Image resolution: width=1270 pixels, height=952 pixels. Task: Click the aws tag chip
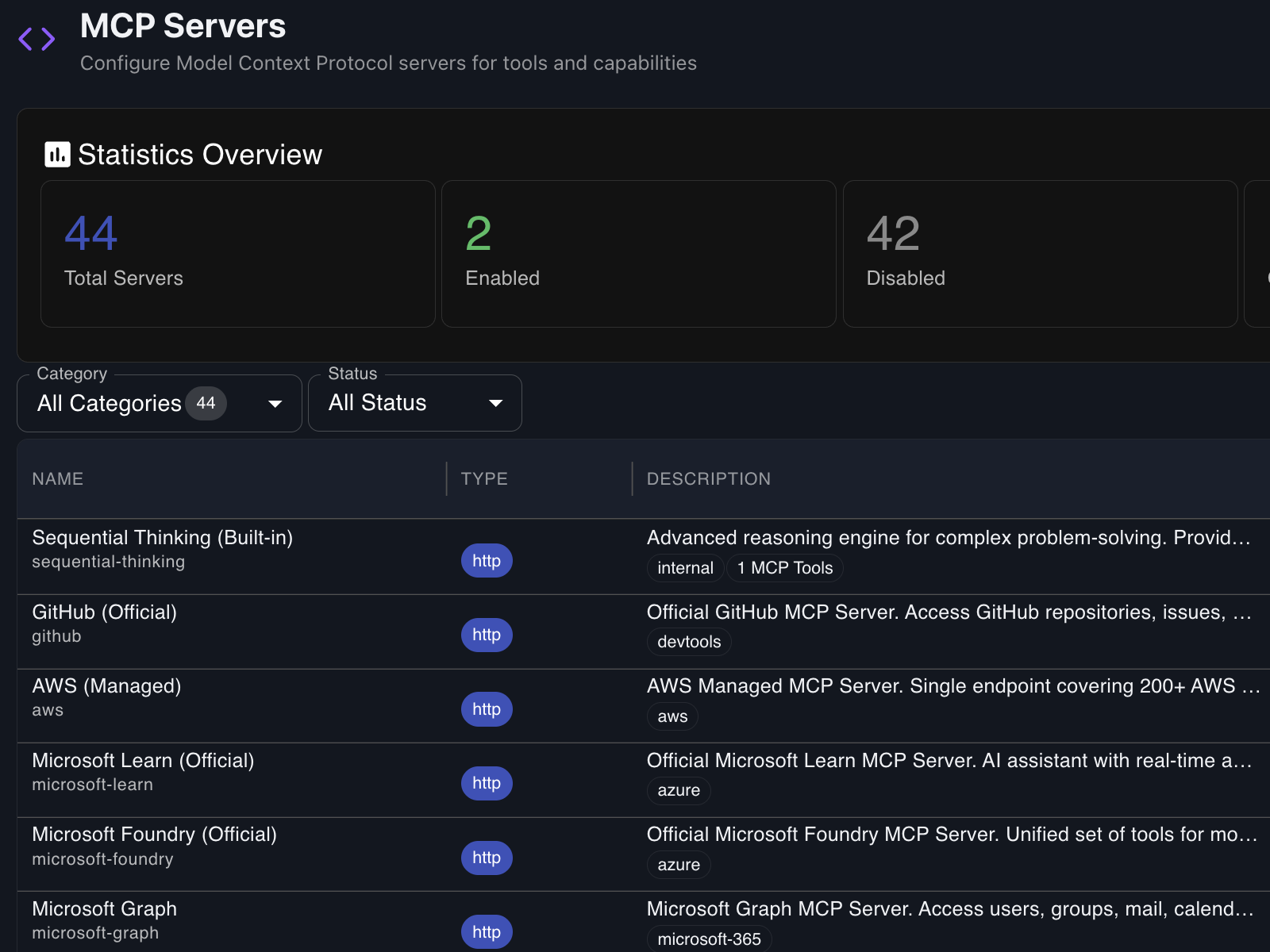pyautogui.click(x=672, y=716)
